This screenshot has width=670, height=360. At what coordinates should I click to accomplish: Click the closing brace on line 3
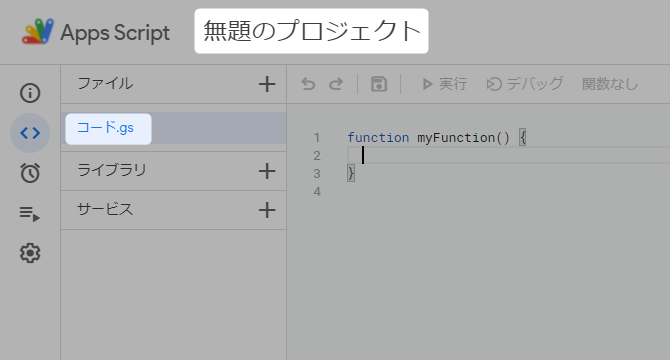(351, 173)
